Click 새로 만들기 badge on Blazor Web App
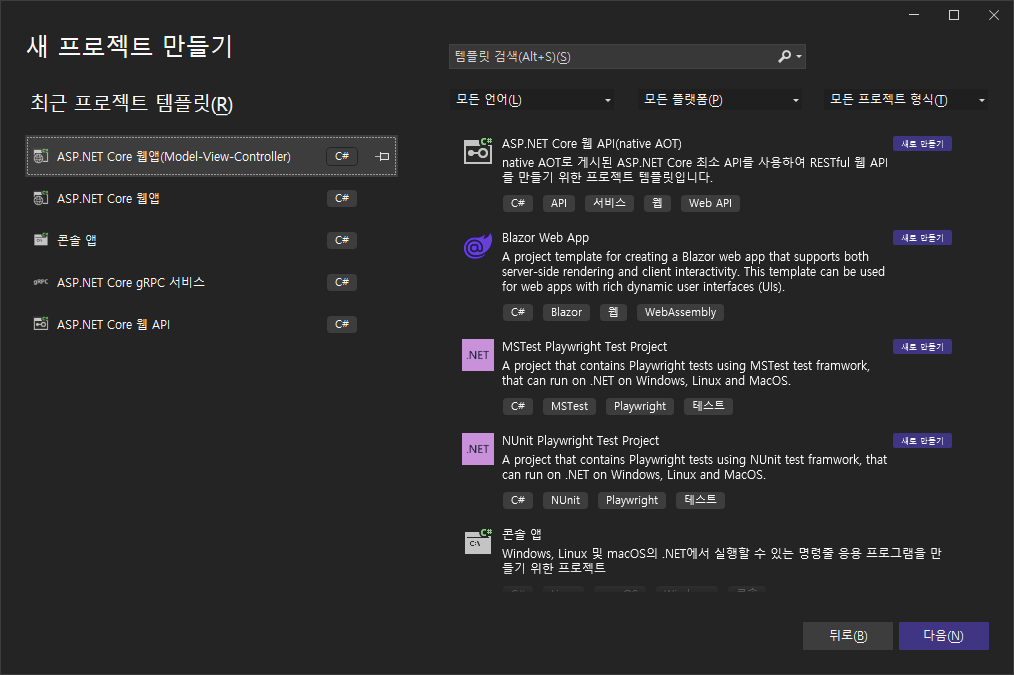This screenshot has height=675, width=1014. 922,238
